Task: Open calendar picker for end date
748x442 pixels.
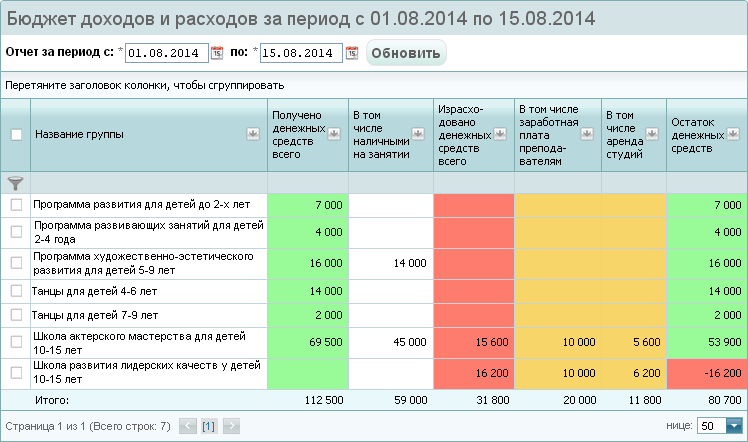Action: (x=351, y=53)
